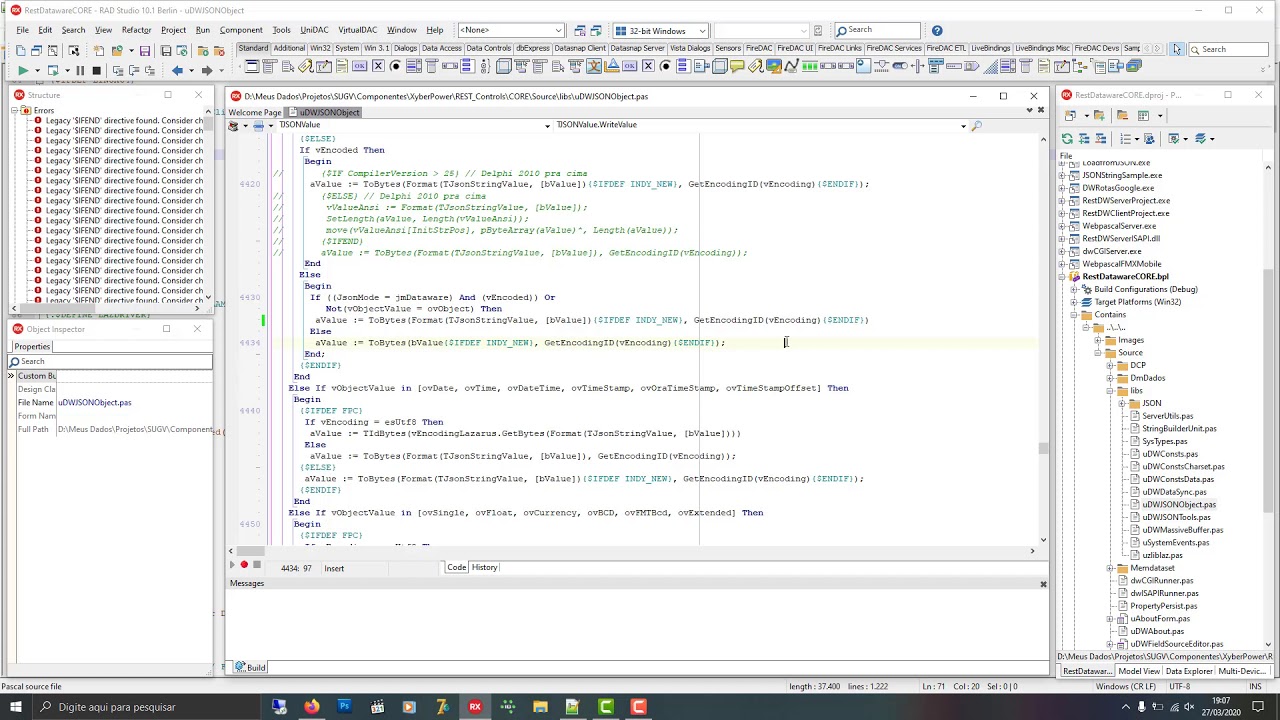Expand the Memdataset folder node
1280x720 pixels.
[x=1110, y=568]
